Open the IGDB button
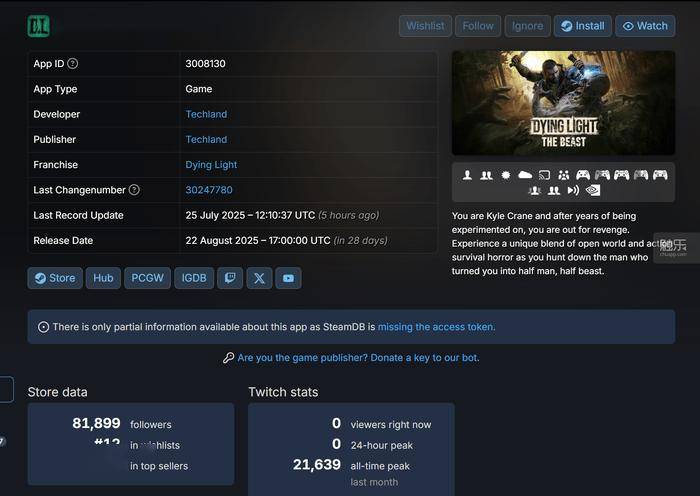The width and height of the screenshot is (700, 496). 194,278
